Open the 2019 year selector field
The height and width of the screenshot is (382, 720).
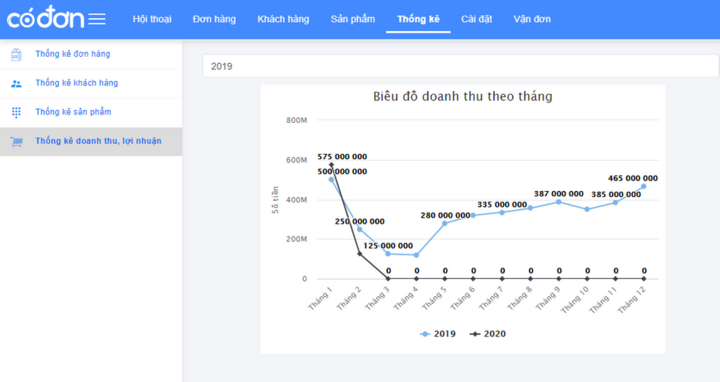click(461, 66)
